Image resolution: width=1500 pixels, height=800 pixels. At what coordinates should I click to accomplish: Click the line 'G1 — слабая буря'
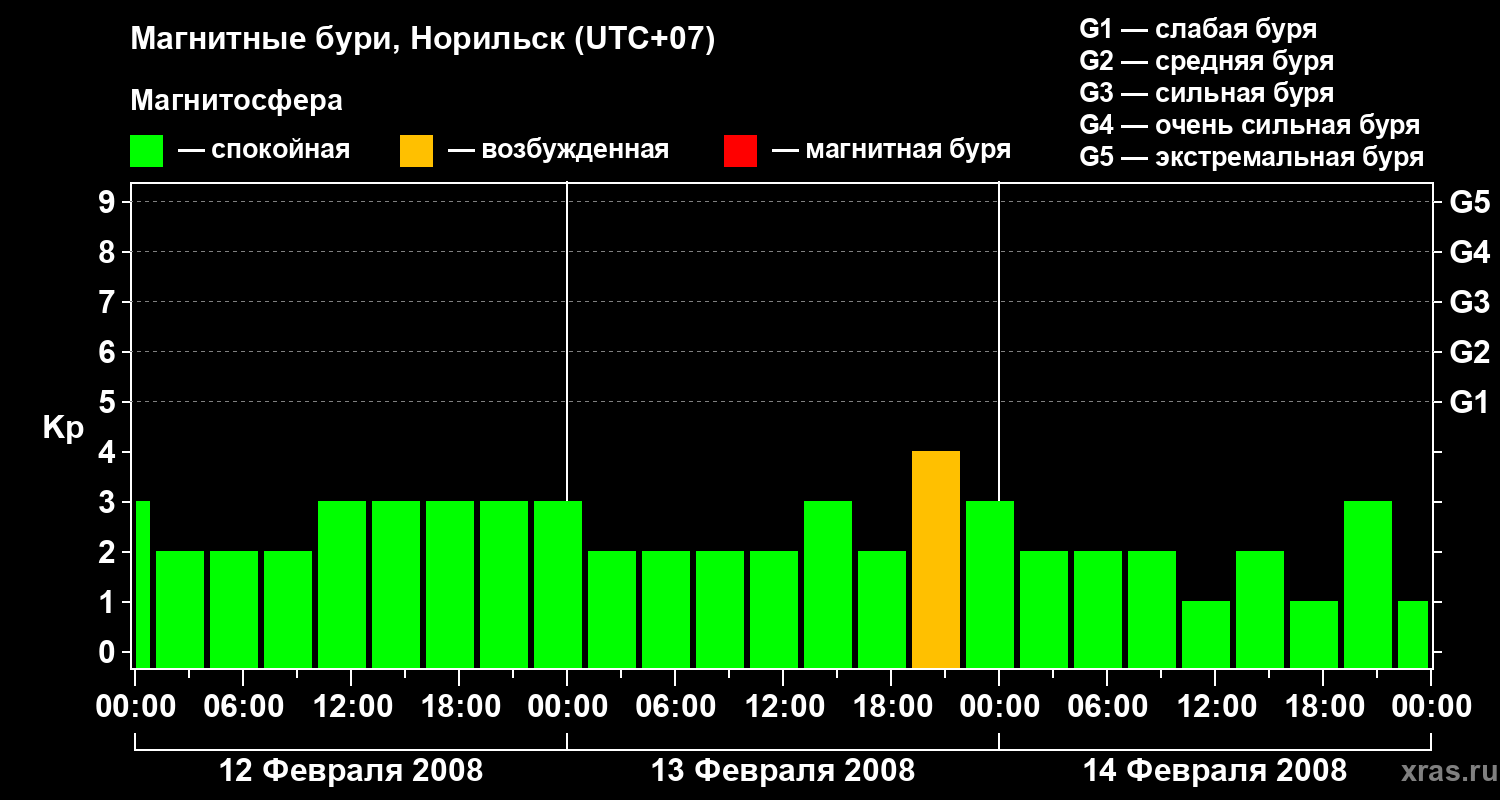(x=1198, y=29)
